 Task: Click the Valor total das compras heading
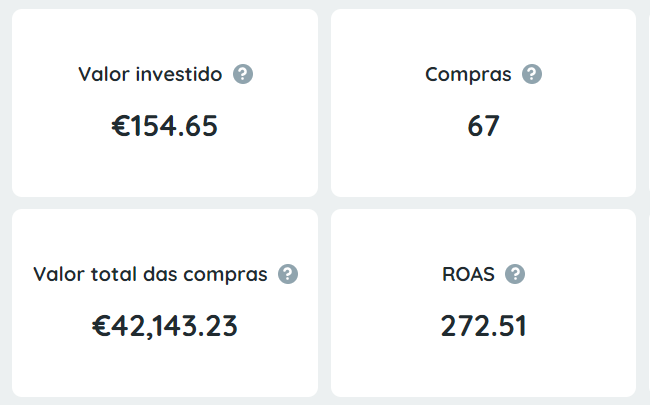[150, 274]
